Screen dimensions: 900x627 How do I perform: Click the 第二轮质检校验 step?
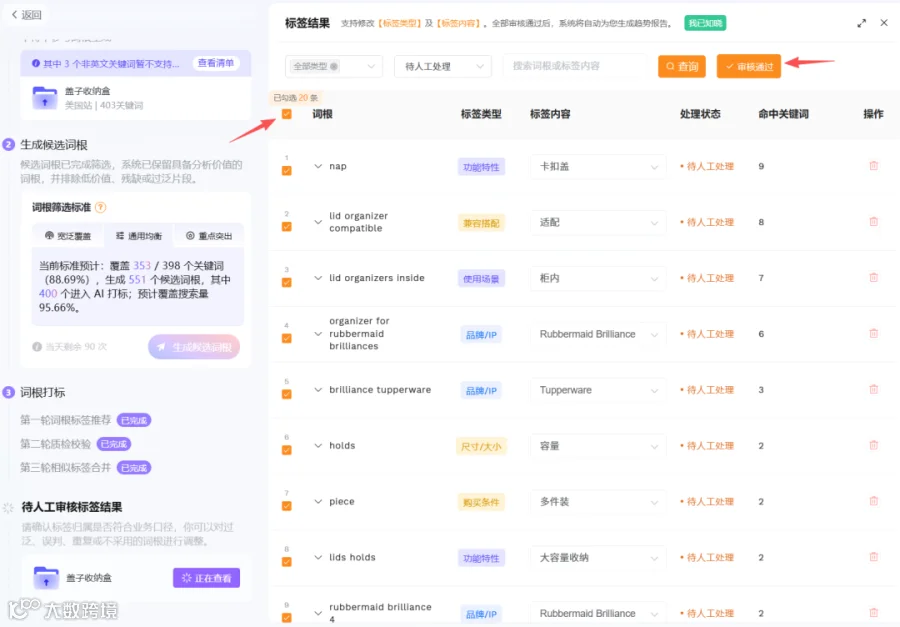pos(56,444)
